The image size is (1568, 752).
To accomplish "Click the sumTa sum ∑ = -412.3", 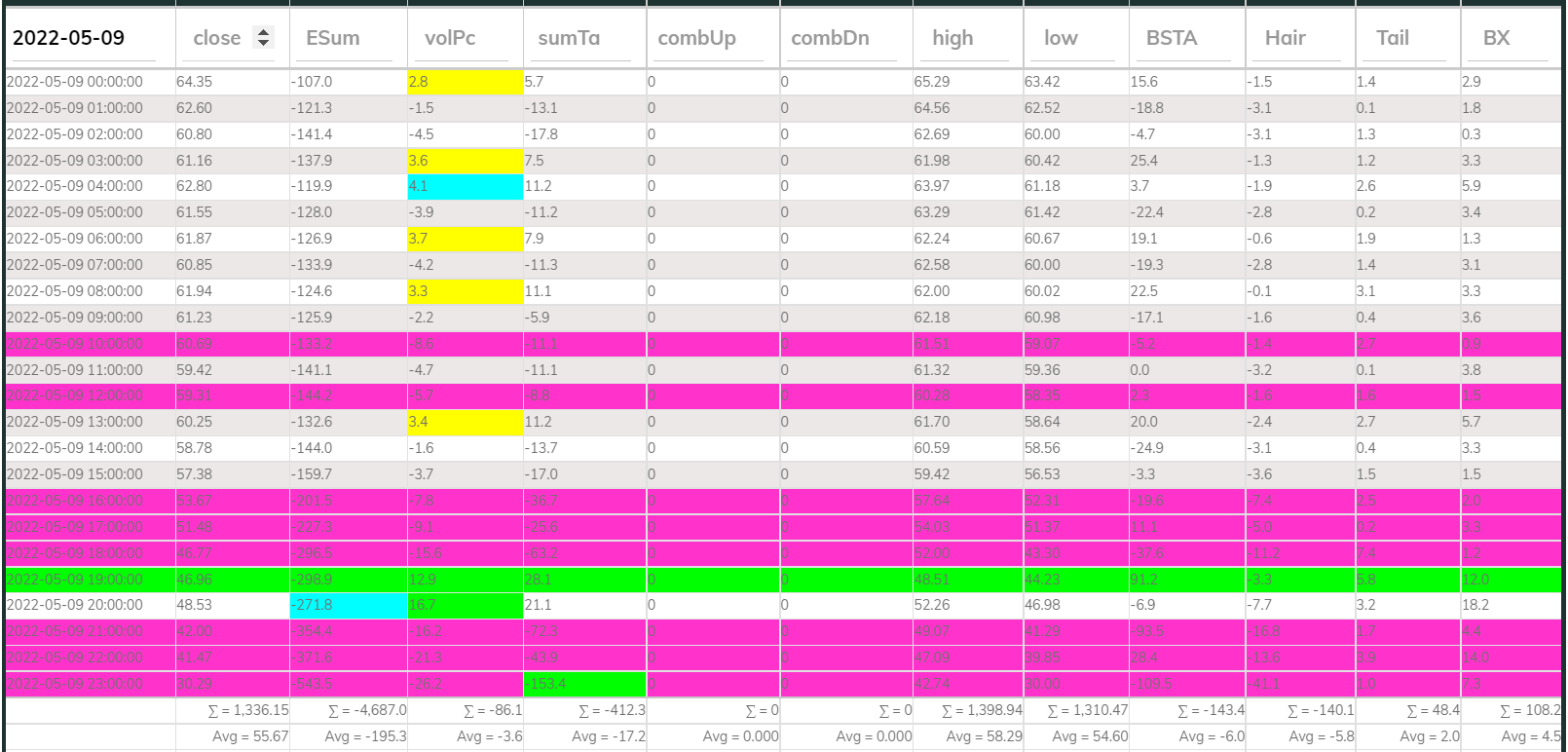I will tap(612, 710).
